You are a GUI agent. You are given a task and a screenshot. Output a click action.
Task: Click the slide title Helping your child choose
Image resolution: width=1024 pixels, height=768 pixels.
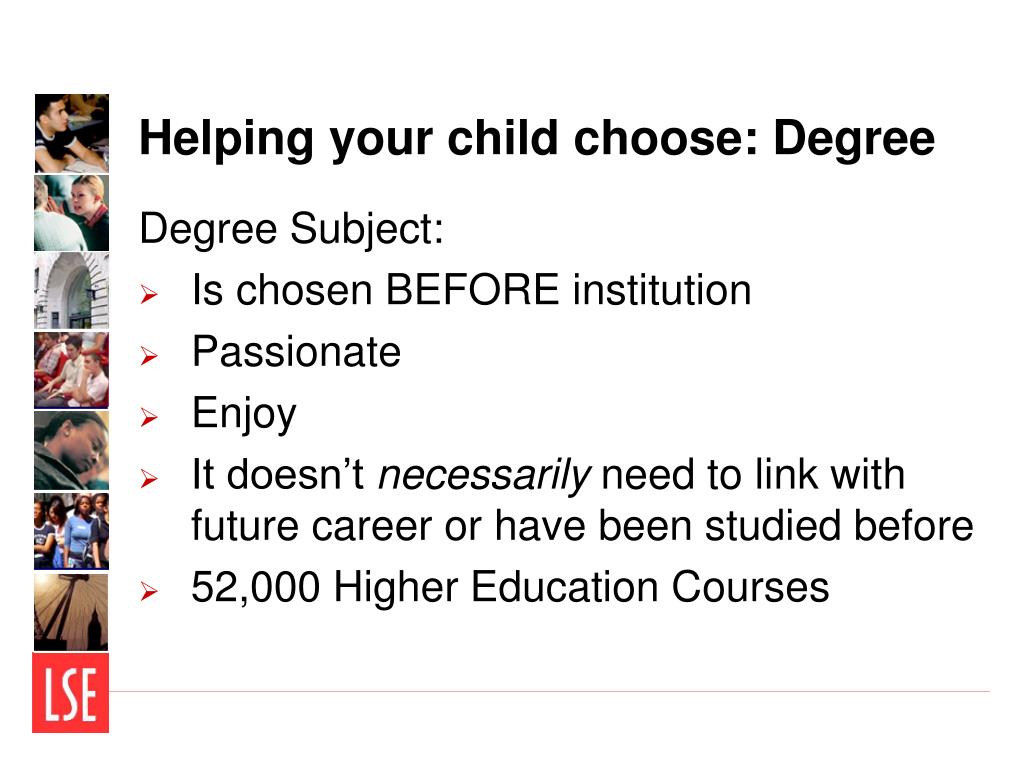pyautogui.click(x=537, y=138)
